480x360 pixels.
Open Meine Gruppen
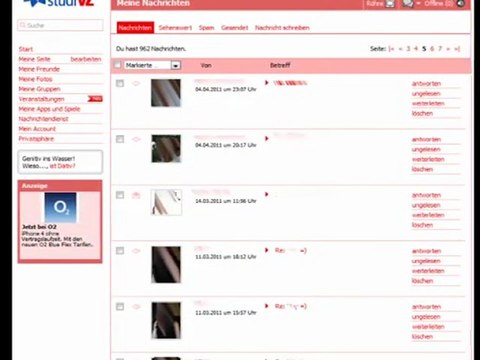pos(39,89)
